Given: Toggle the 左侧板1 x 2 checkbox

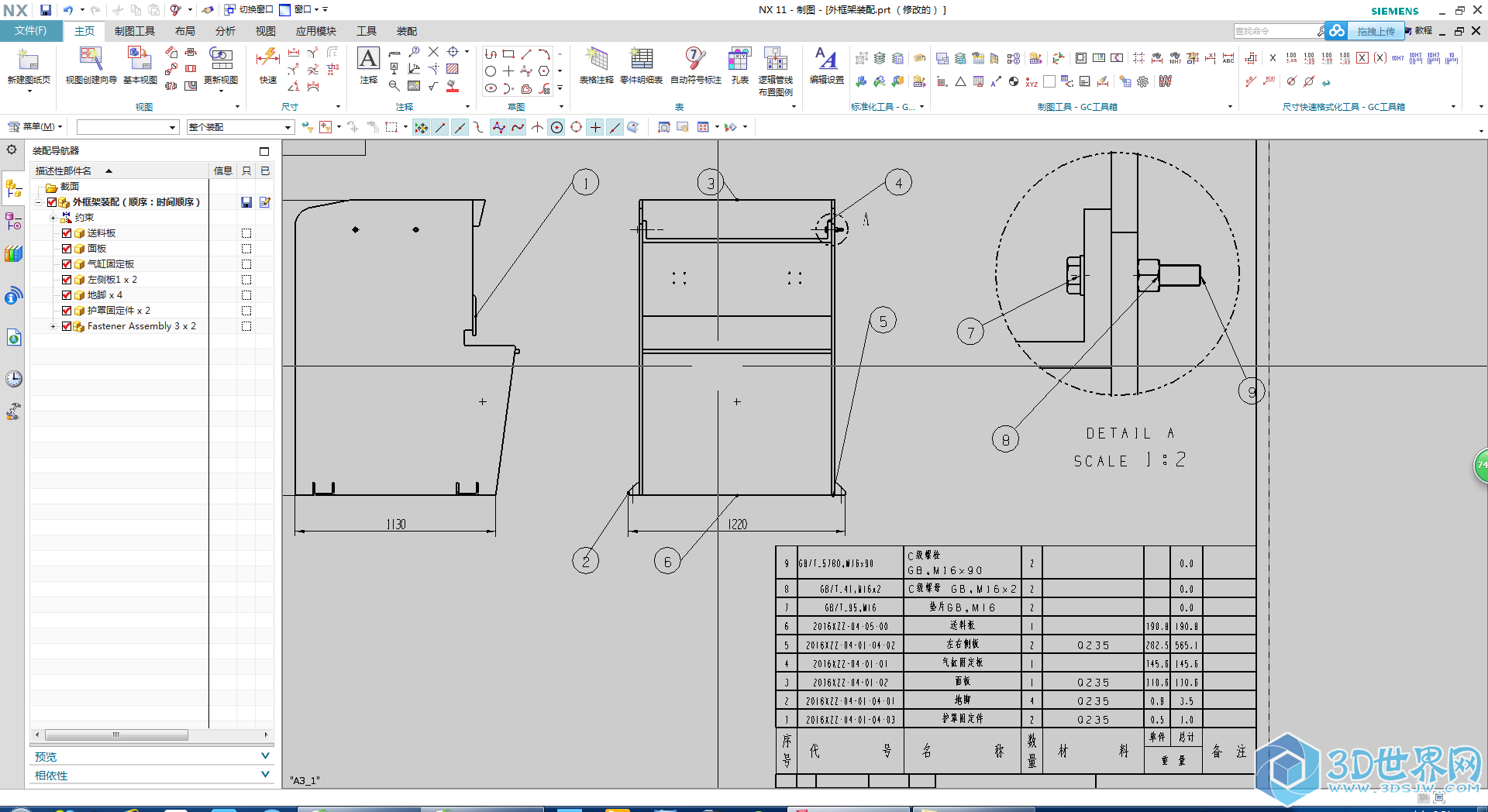Looking at the screenshot, I should [x=67, y=280].
